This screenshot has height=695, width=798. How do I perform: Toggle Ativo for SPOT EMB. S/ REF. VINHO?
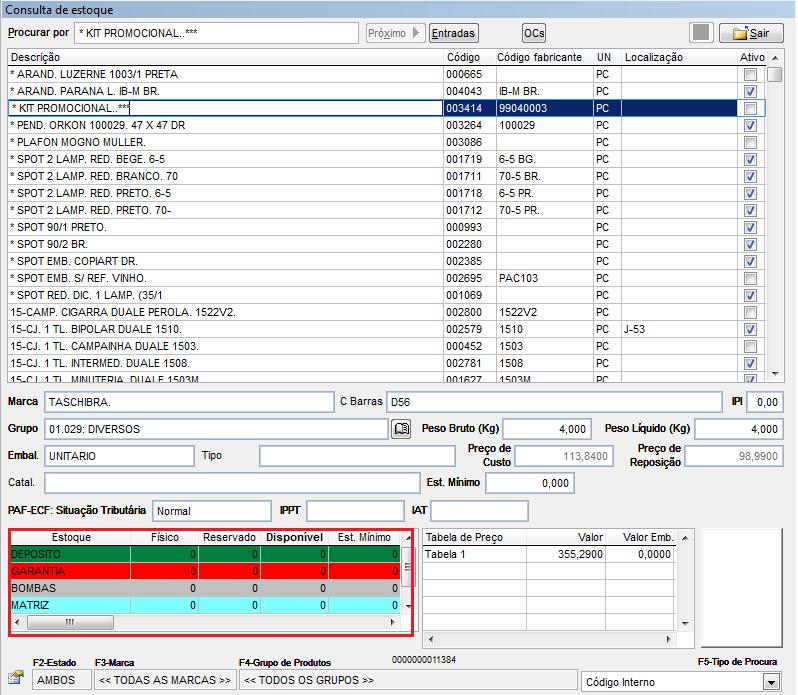click(x=750, y=278)
